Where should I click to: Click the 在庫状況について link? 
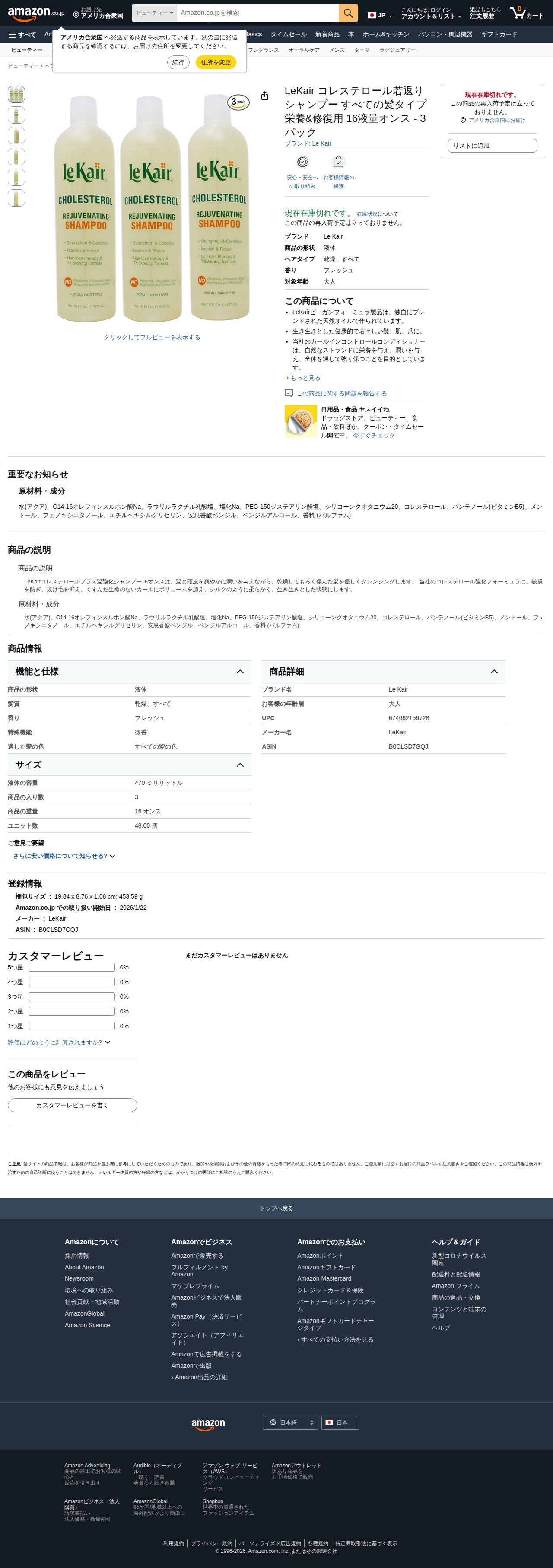coord(377,214)
